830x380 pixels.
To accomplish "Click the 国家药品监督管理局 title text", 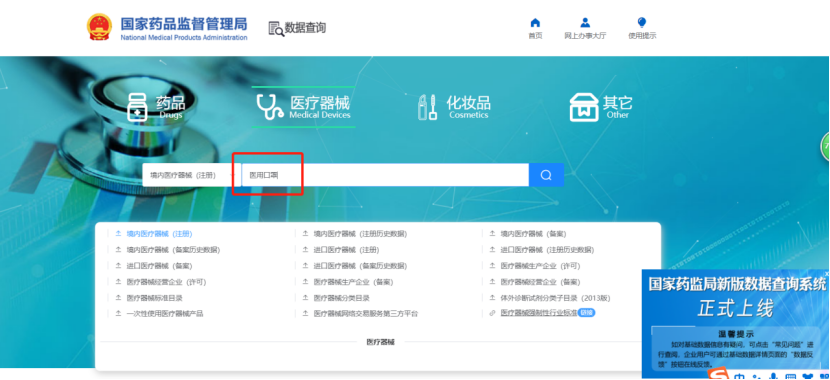I will click(184, 24).
